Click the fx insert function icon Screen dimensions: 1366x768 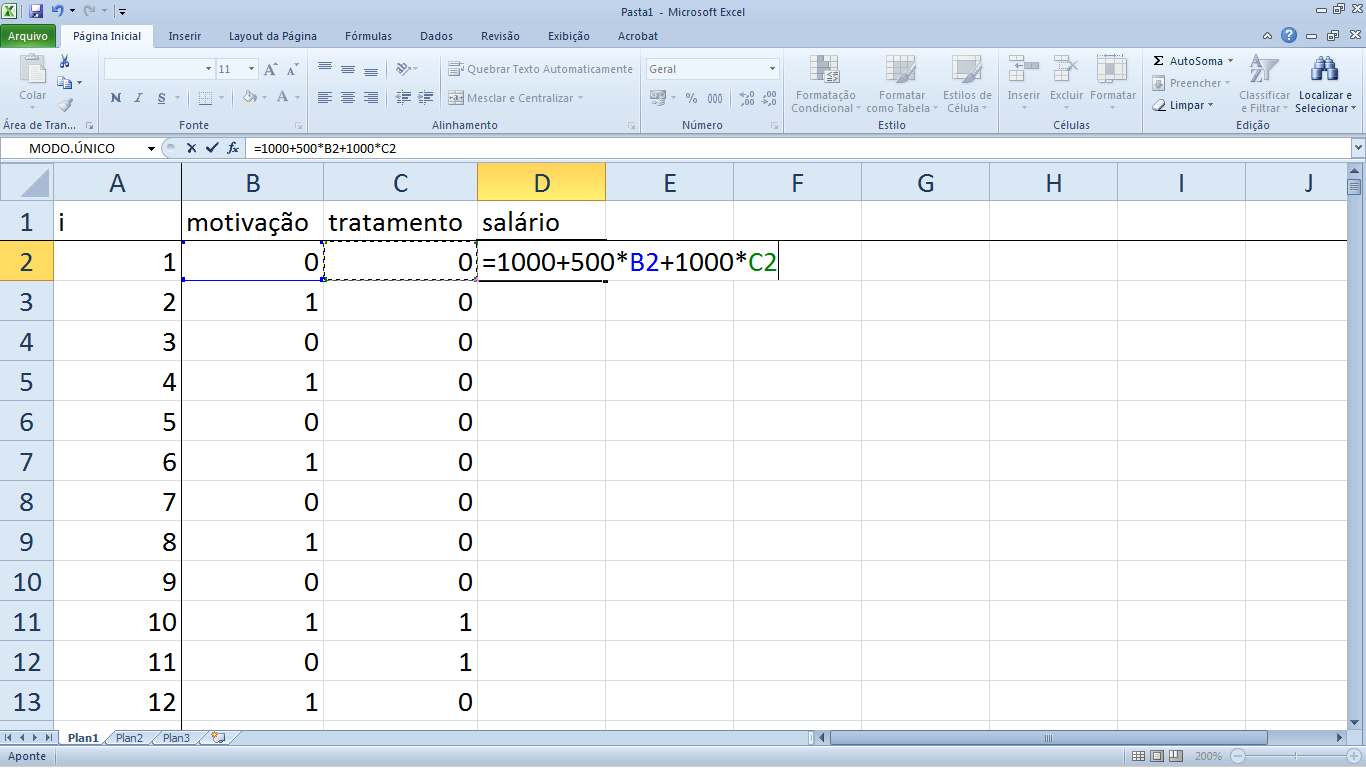pos(233,148)
